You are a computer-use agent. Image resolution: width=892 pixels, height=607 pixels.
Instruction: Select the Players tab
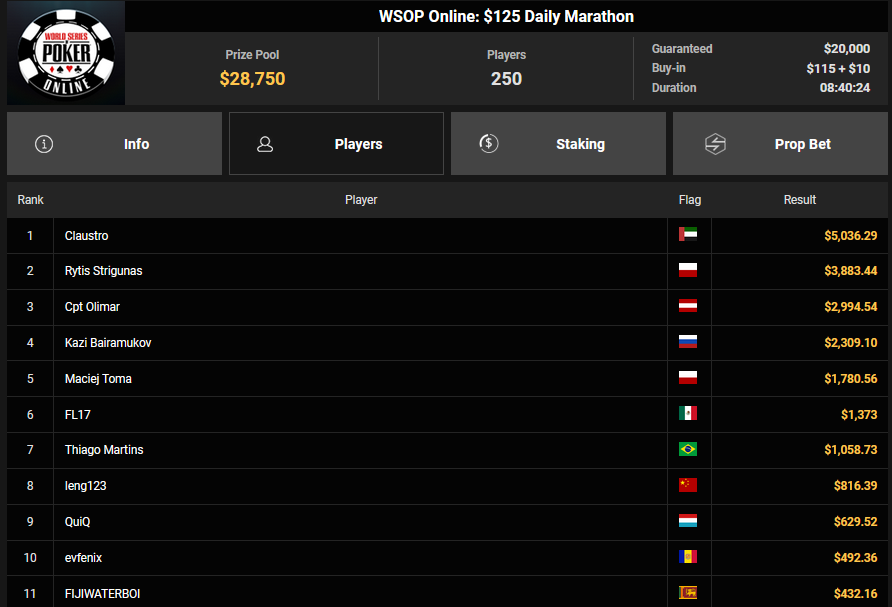(x=336, y=144)
